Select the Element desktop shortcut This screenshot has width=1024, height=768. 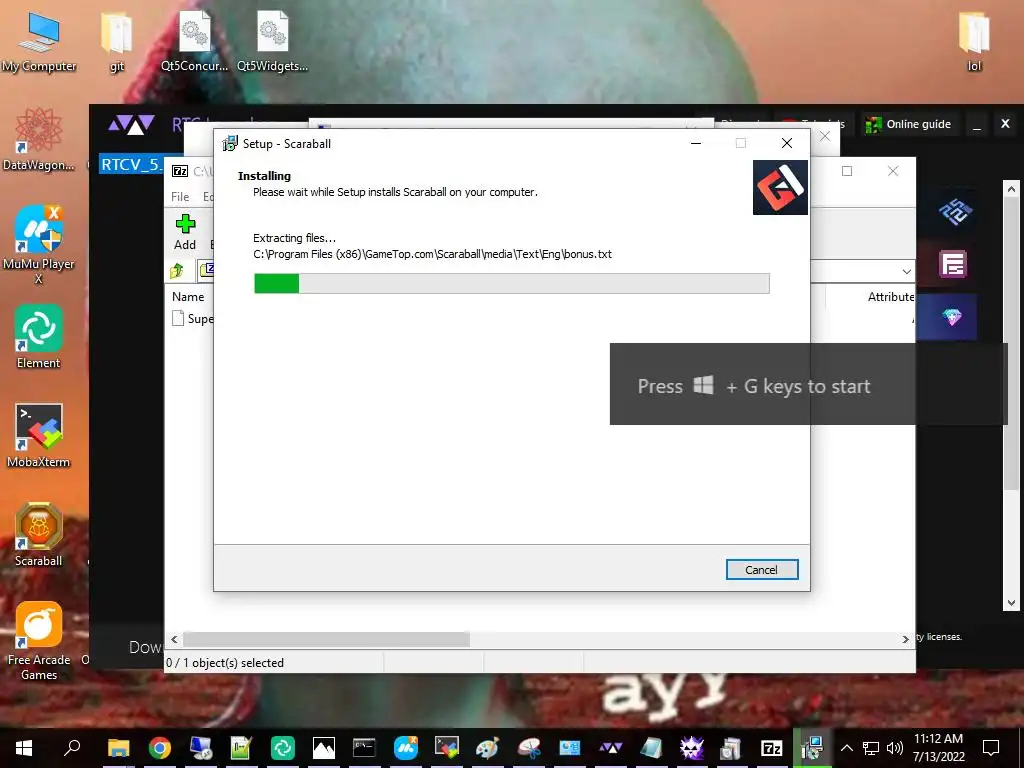click(x=39, y=337)
